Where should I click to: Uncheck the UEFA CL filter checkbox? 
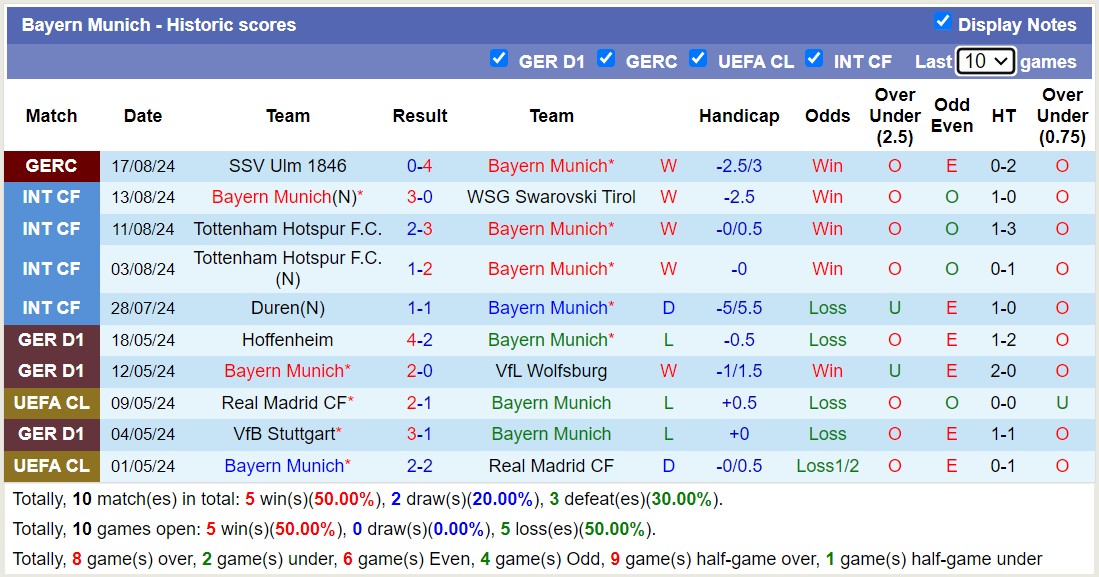pos(698,59)
